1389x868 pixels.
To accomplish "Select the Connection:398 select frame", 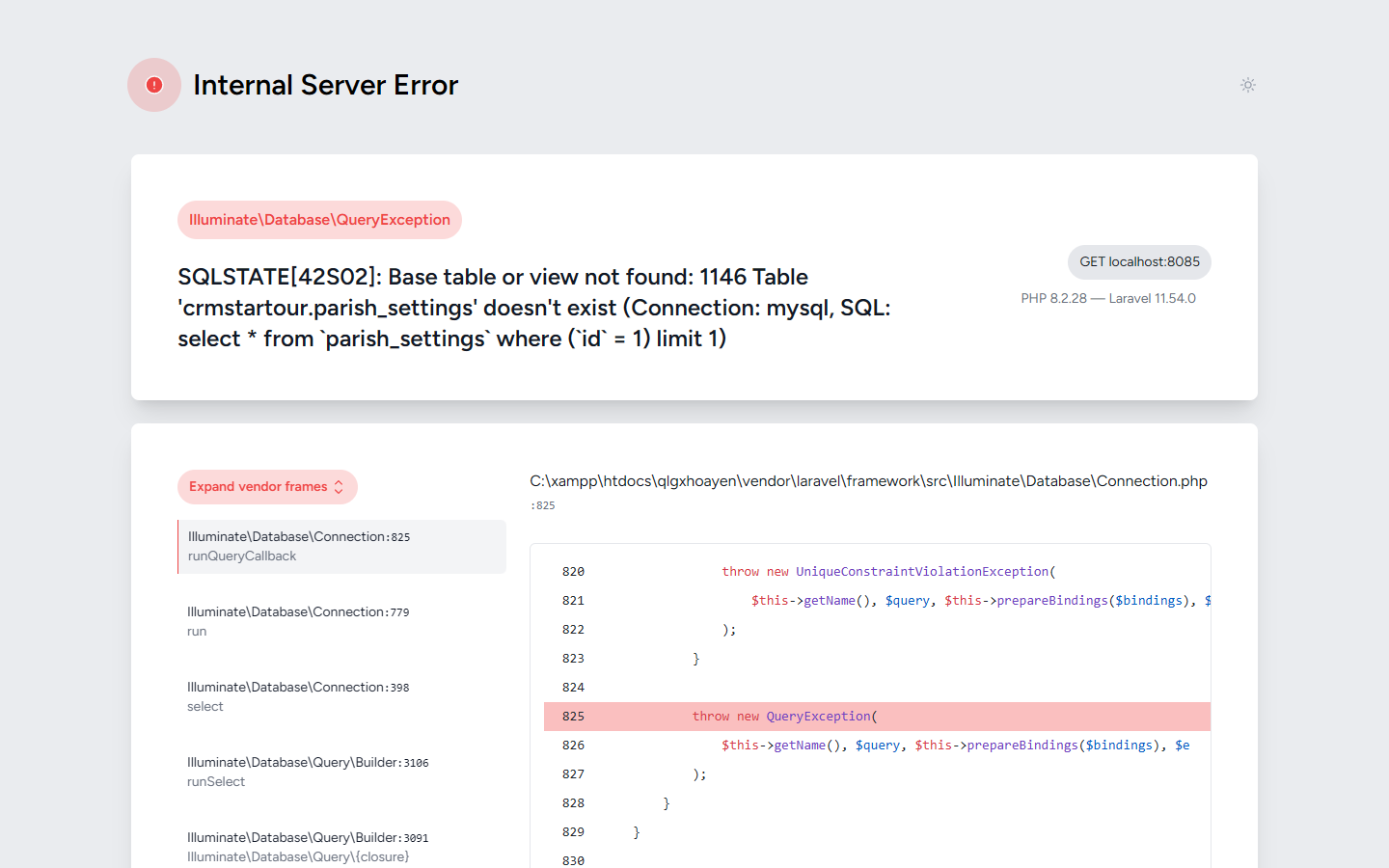I will pos(342,697).
